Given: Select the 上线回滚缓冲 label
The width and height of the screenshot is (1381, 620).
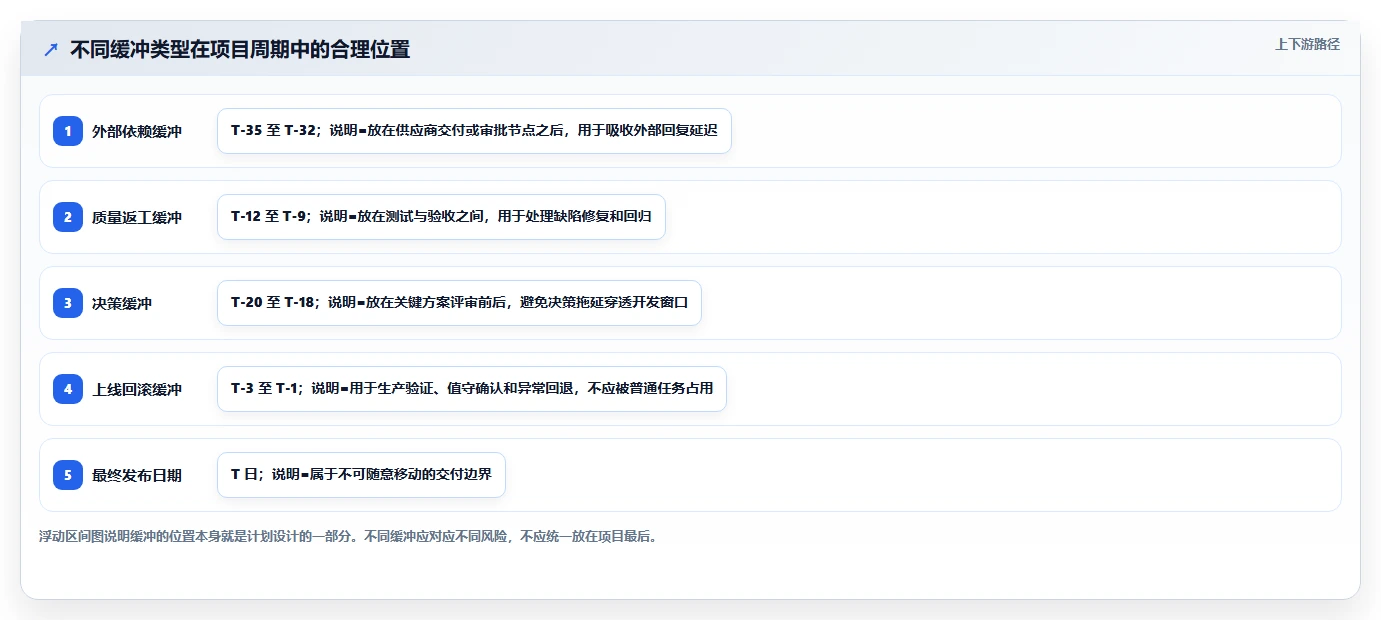Looking at the screenshot, I should pos(137,389).
